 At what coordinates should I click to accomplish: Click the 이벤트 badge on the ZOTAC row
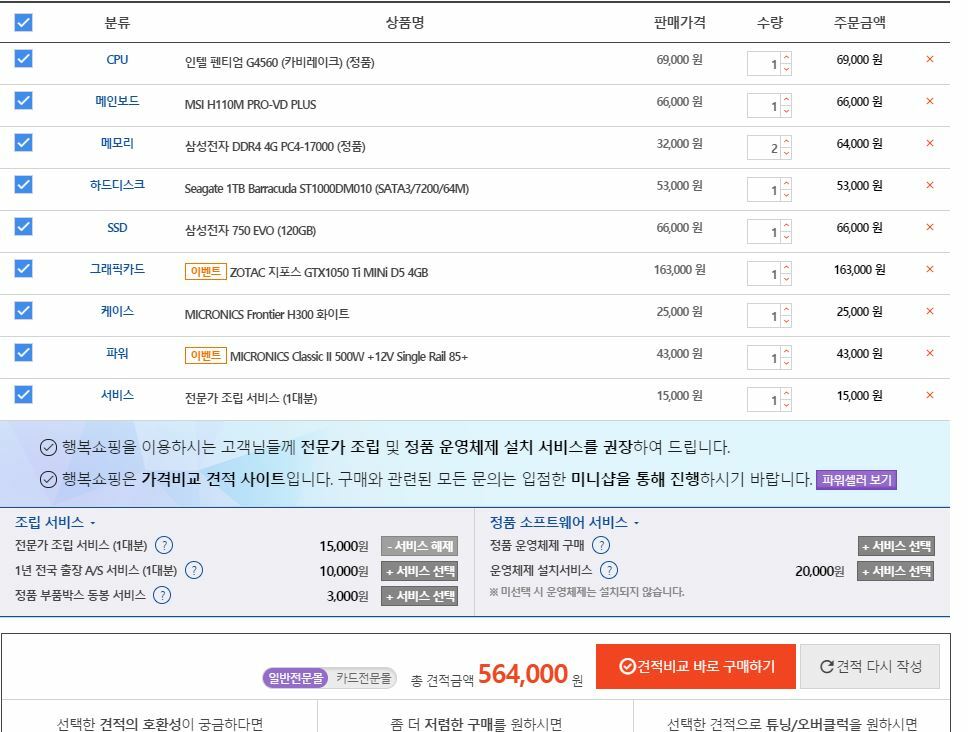[206, 271]
